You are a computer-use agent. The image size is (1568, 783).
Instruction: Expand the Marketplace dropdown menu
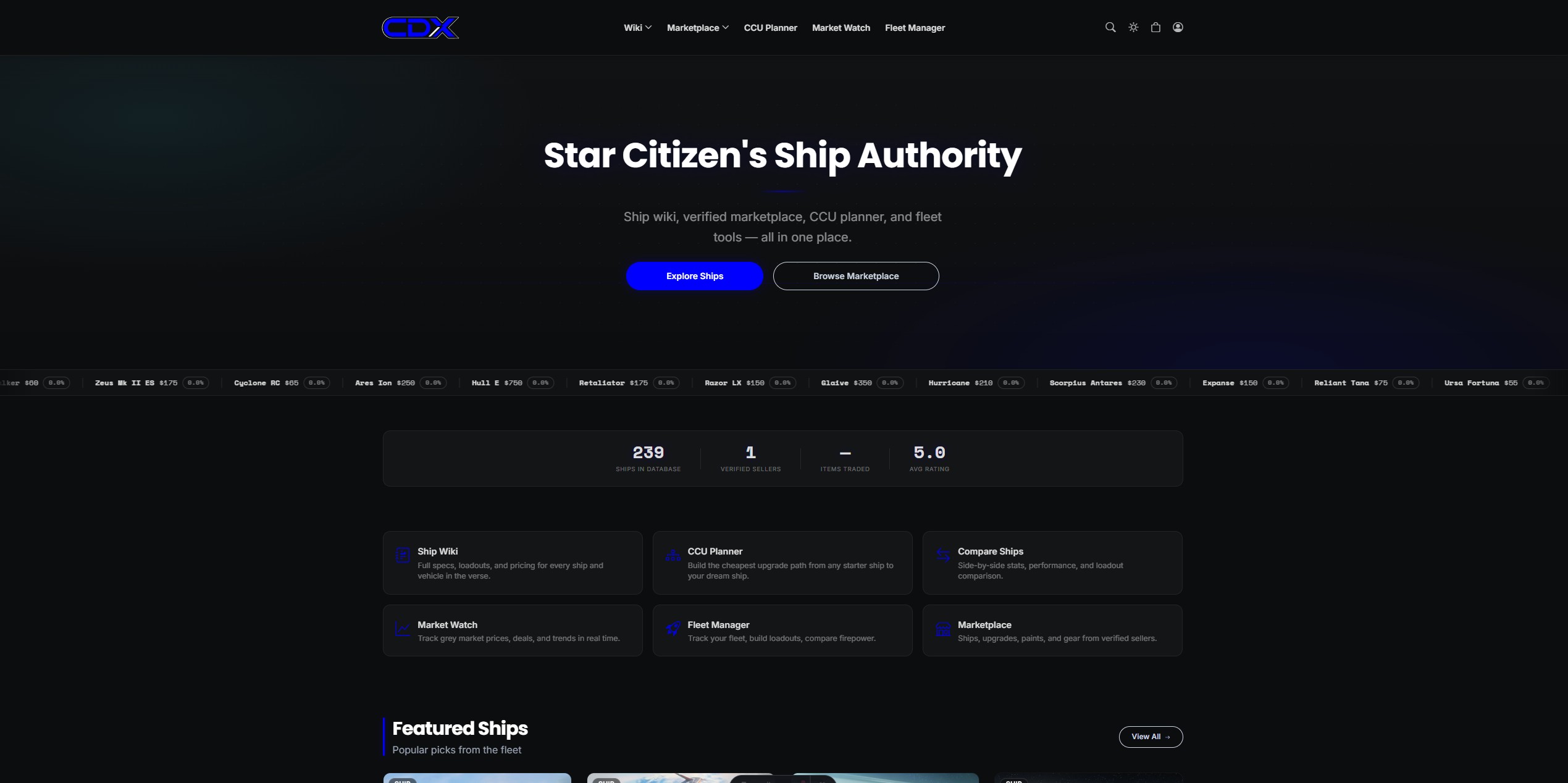[x=698, y=28]
